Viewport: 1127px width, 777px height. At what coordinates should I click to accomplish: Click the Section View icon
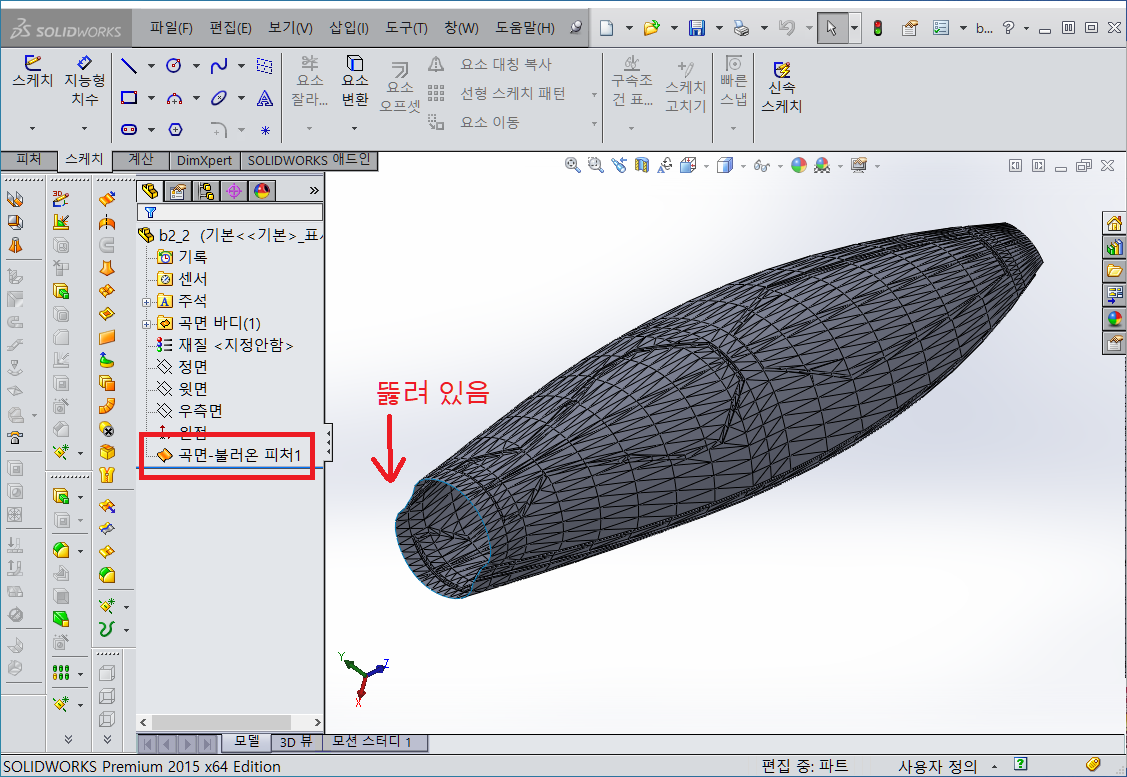point(641,165)
